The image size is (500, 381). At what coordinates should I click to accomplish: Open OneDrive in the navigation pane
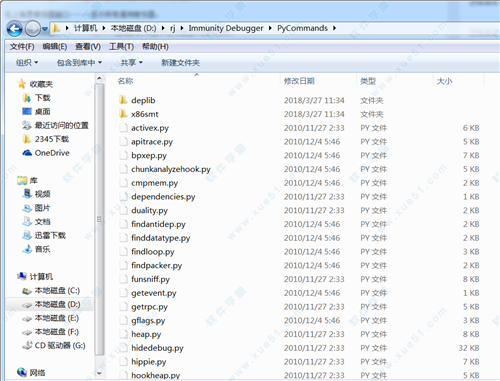point(46,153)
